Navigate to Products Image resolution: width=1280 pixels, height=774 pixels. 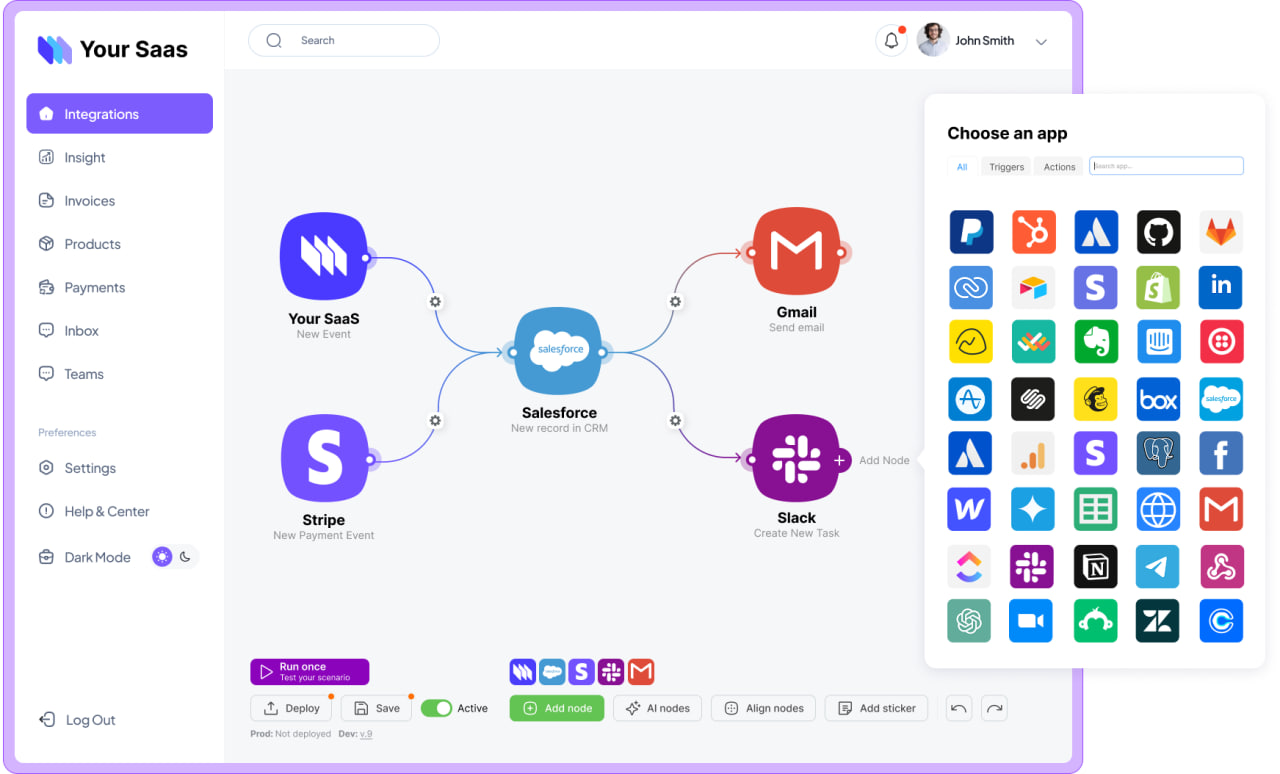[79, 244]
